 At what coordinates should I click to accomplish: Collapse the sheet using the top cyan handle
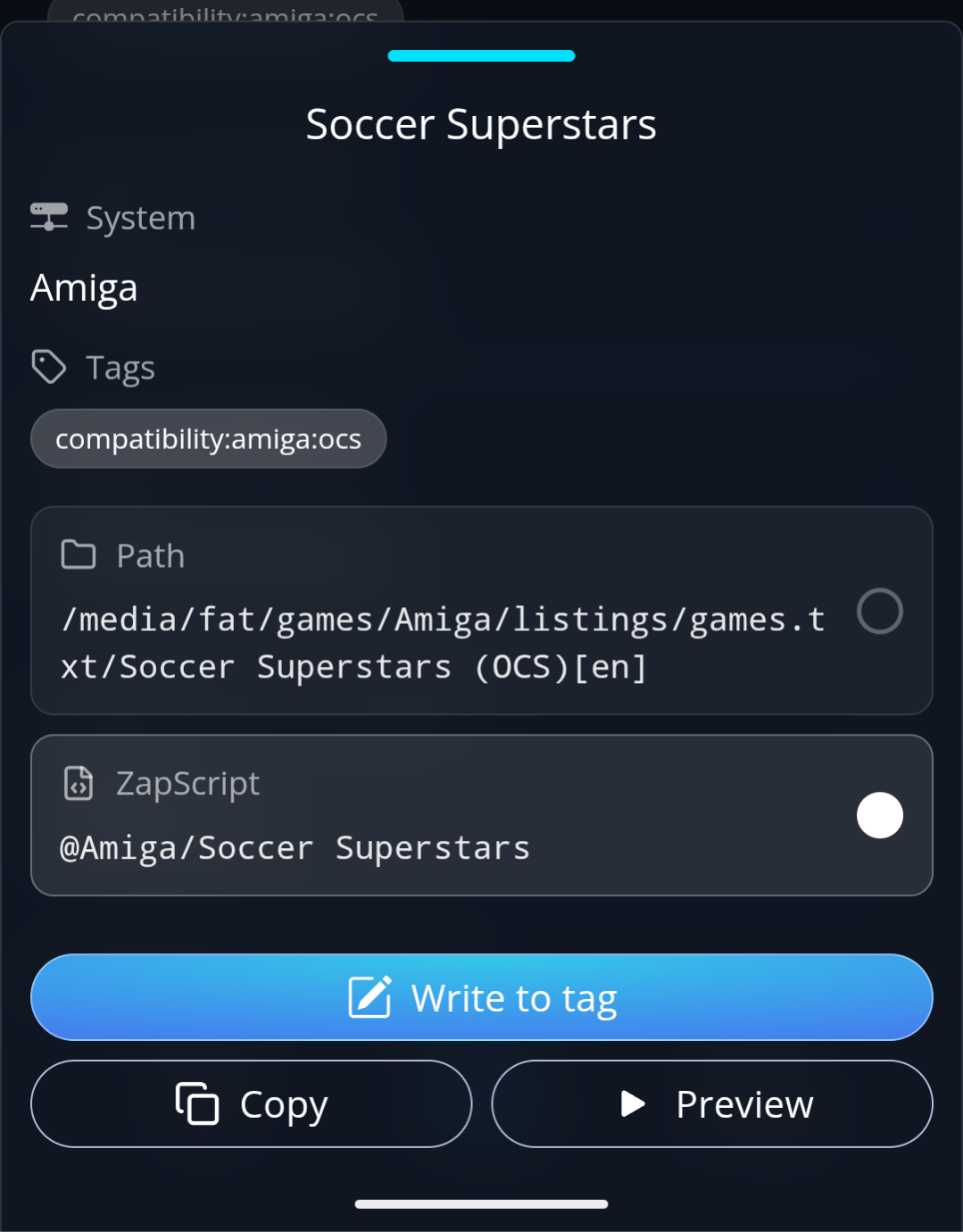coord(481,55)
